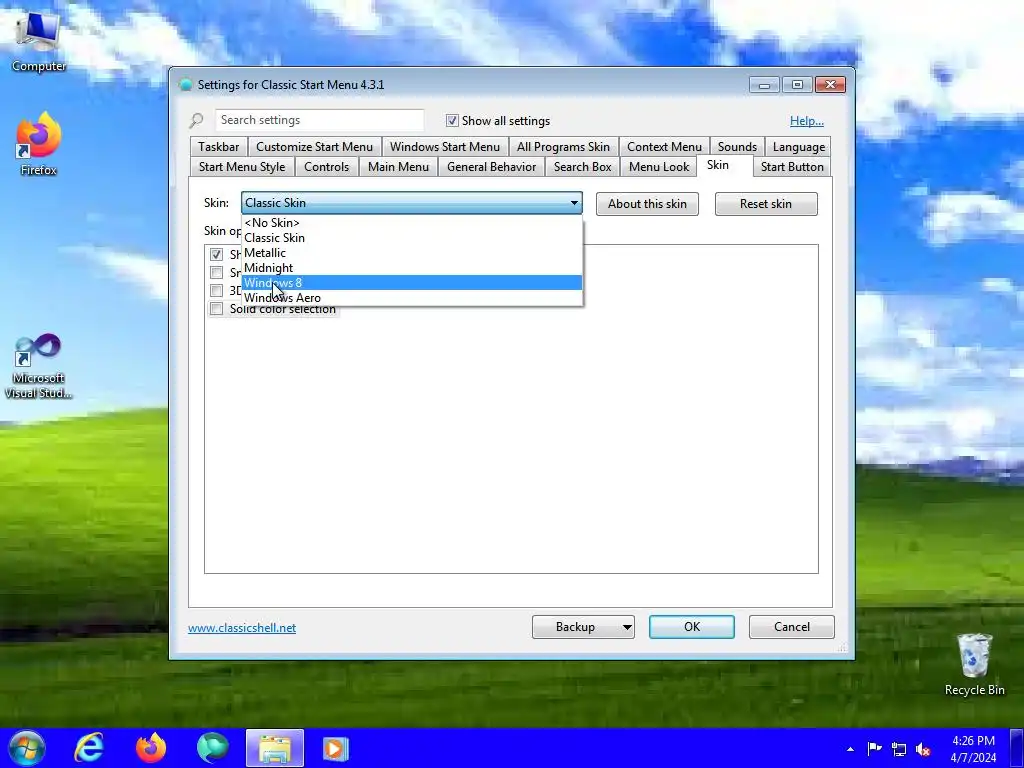Image resolution: width=1024 pixels, height=768 pixels.
Task: Uncheck the first checked skin option
Action: tap(216, 254)
